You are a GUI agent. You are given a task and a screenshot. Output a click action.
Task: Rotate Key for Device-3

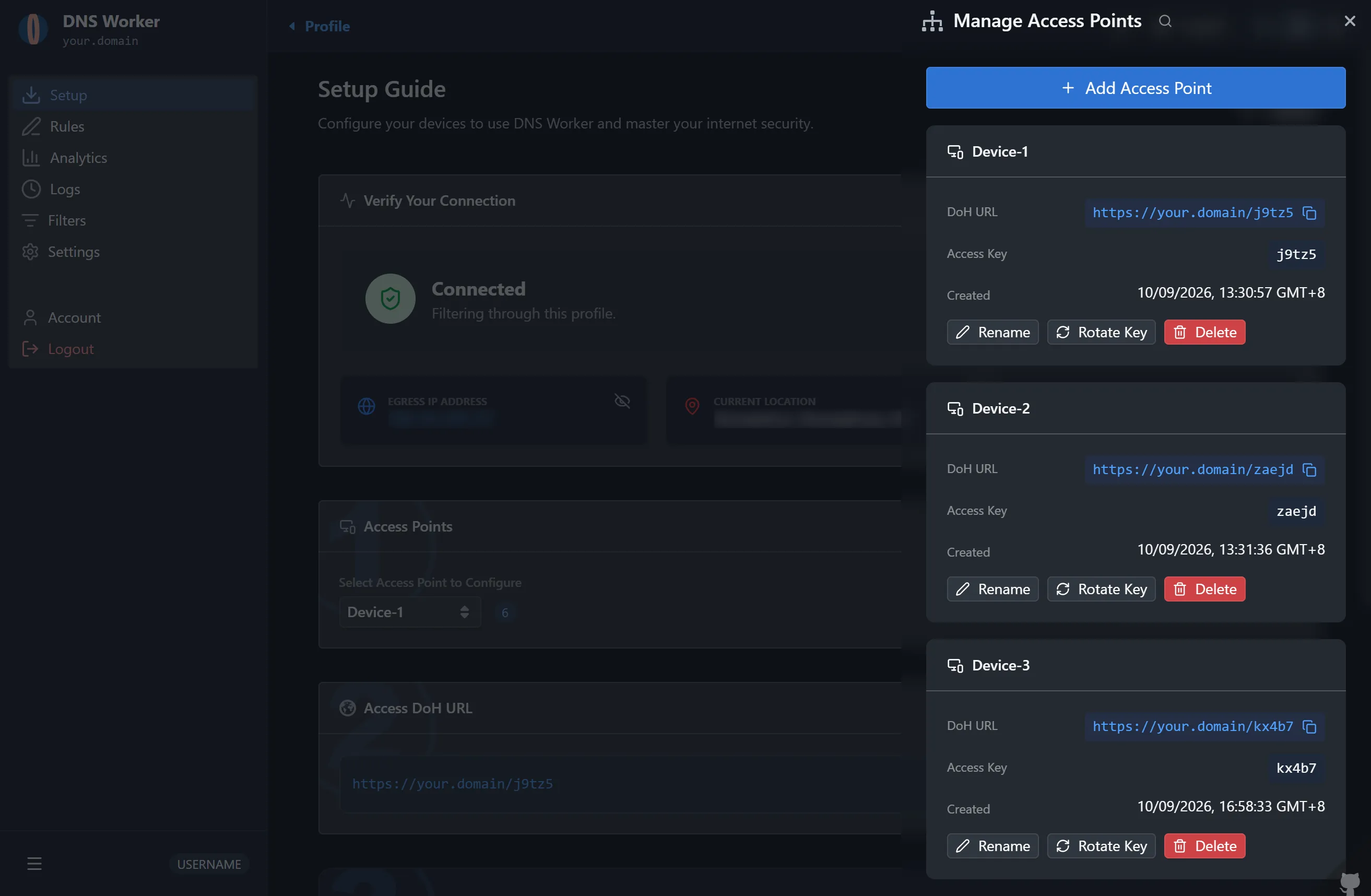tap(1101, 846)
